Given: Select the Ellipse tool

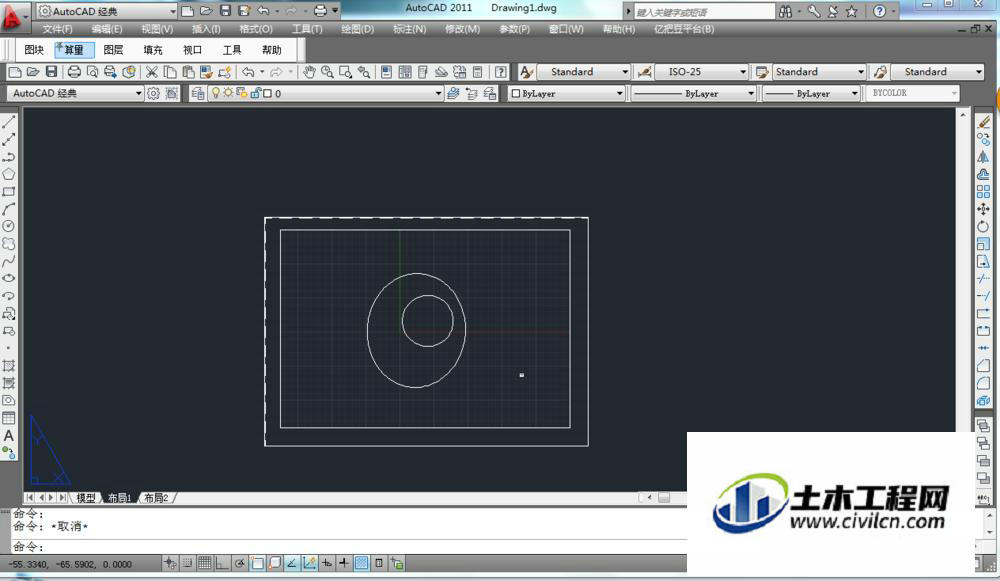Looking at the screenshot, I should coord(8,278).
